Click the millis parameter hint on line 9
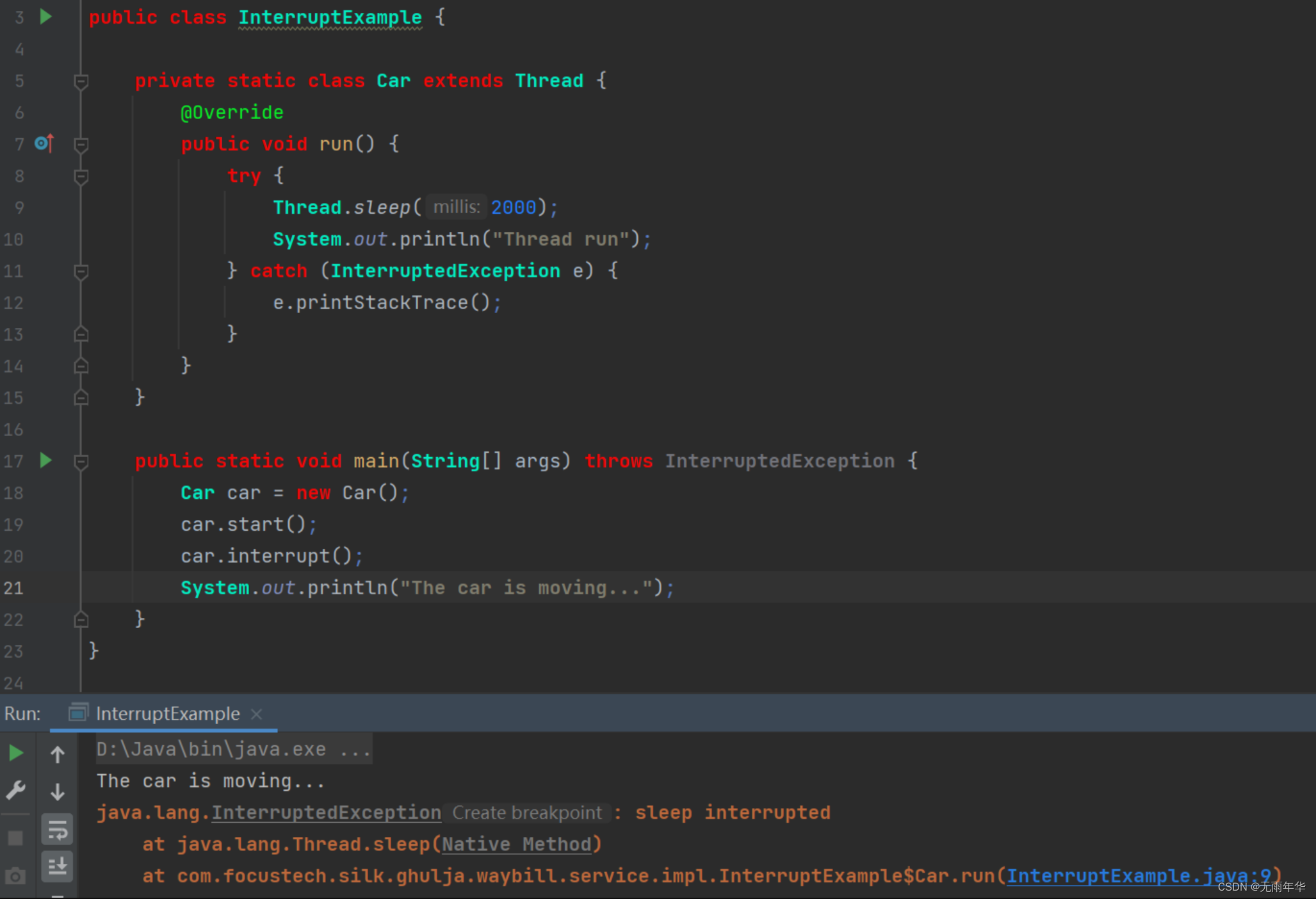This screenshot has width=1316, height=899. [x=457, y=207]
